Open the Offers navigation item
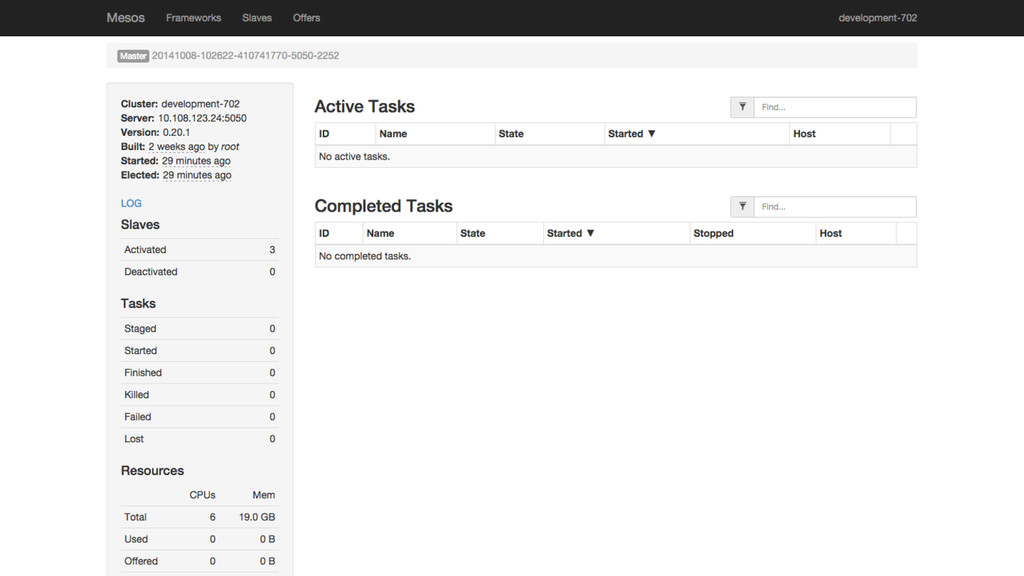The height and width of the screenshot is (576, 1024). (x=306, y=18)
